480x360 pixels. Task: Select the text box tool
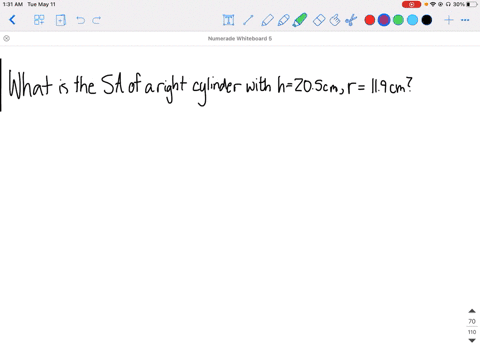[228, 20]
